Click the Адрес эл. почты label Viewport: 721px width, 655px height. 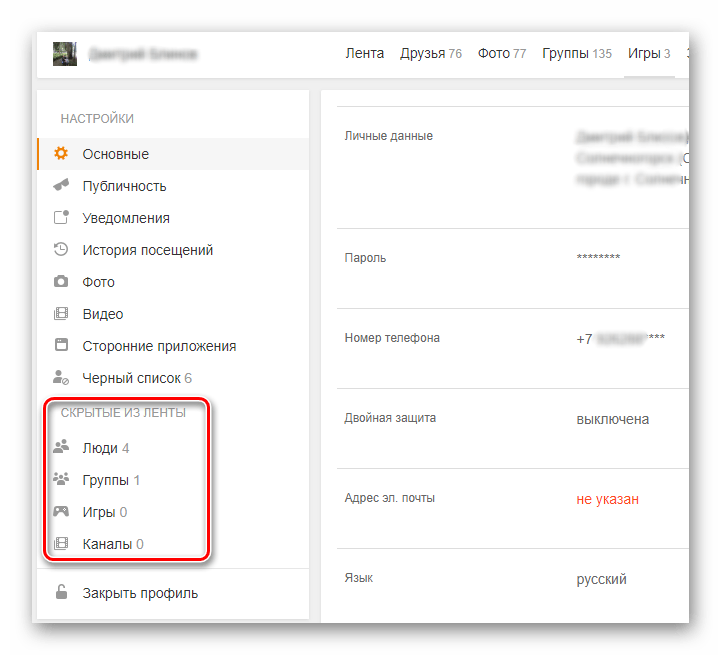pyautogui.click(x=389, y=498)
